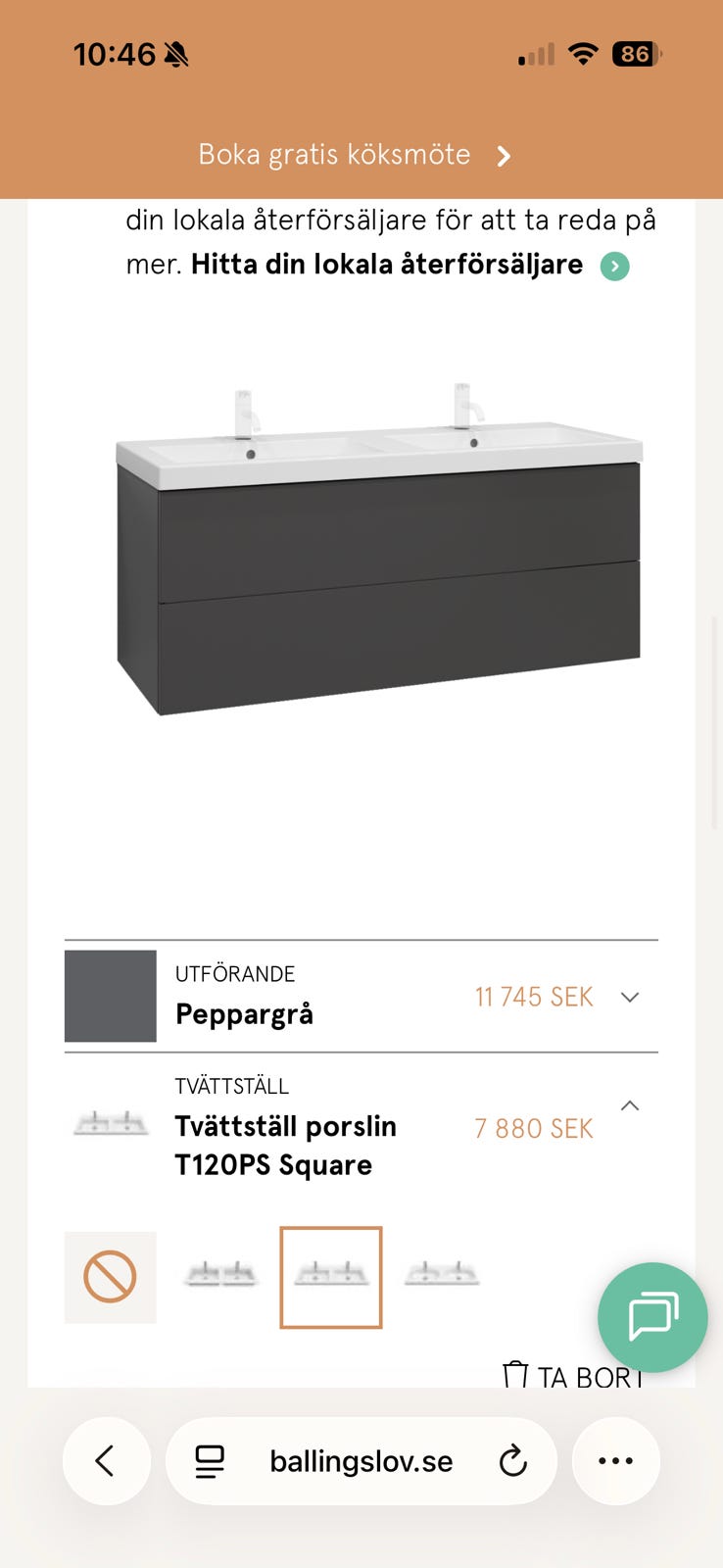Reload the page in the address bar
Image resolution: width=723 pixels, height=1568 pixels.
coord(512,1461)
